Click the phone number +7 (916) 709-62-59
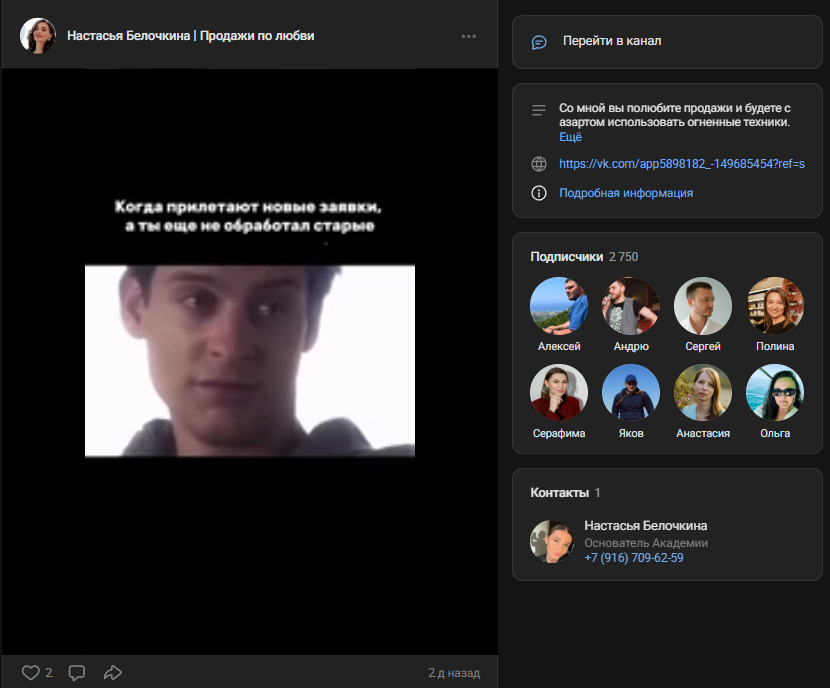Screen dimensions: 830x688 [633, 558]
